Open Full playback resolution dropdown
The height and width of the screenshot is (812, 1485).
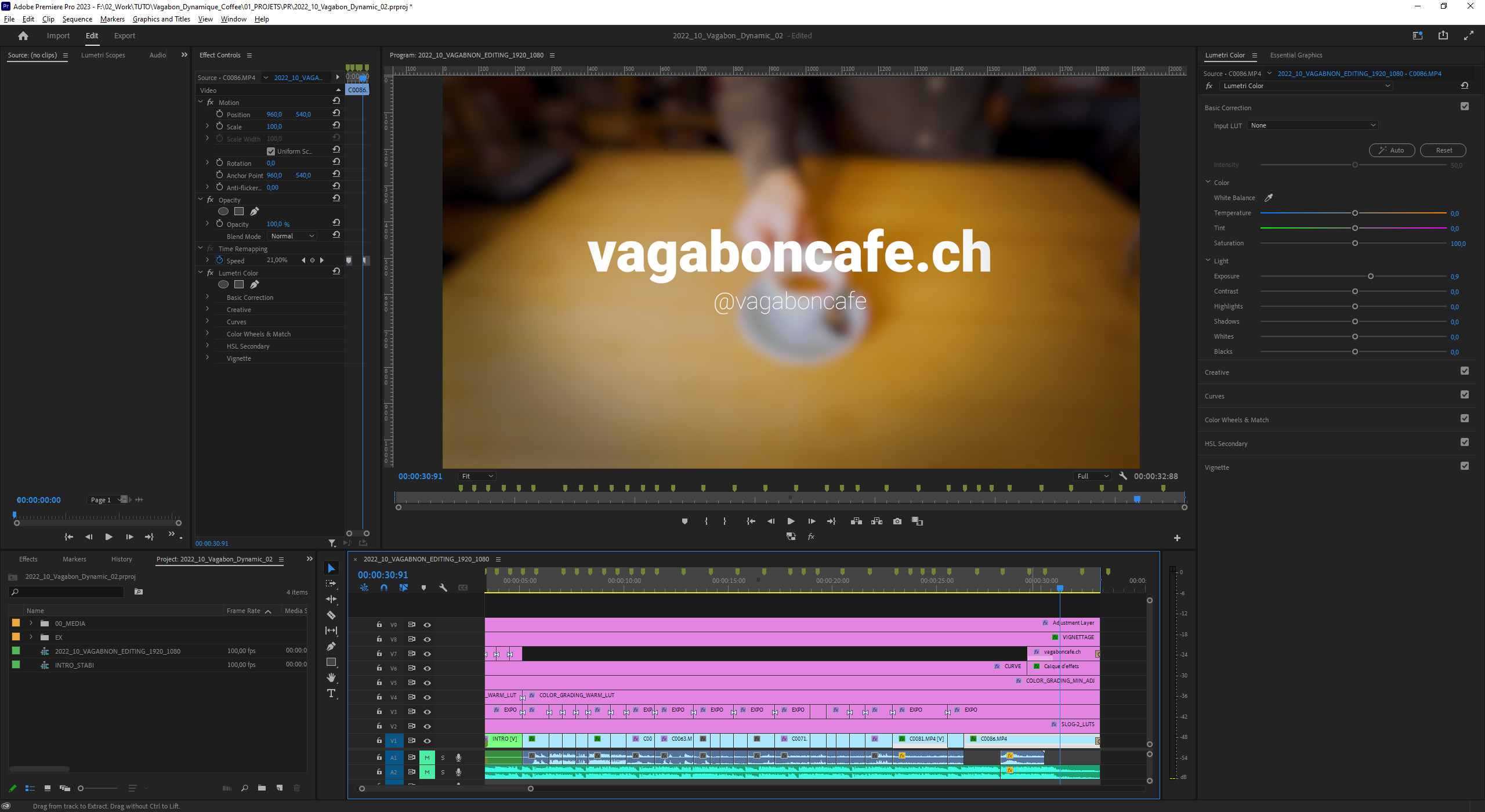tap(1093, 476)
